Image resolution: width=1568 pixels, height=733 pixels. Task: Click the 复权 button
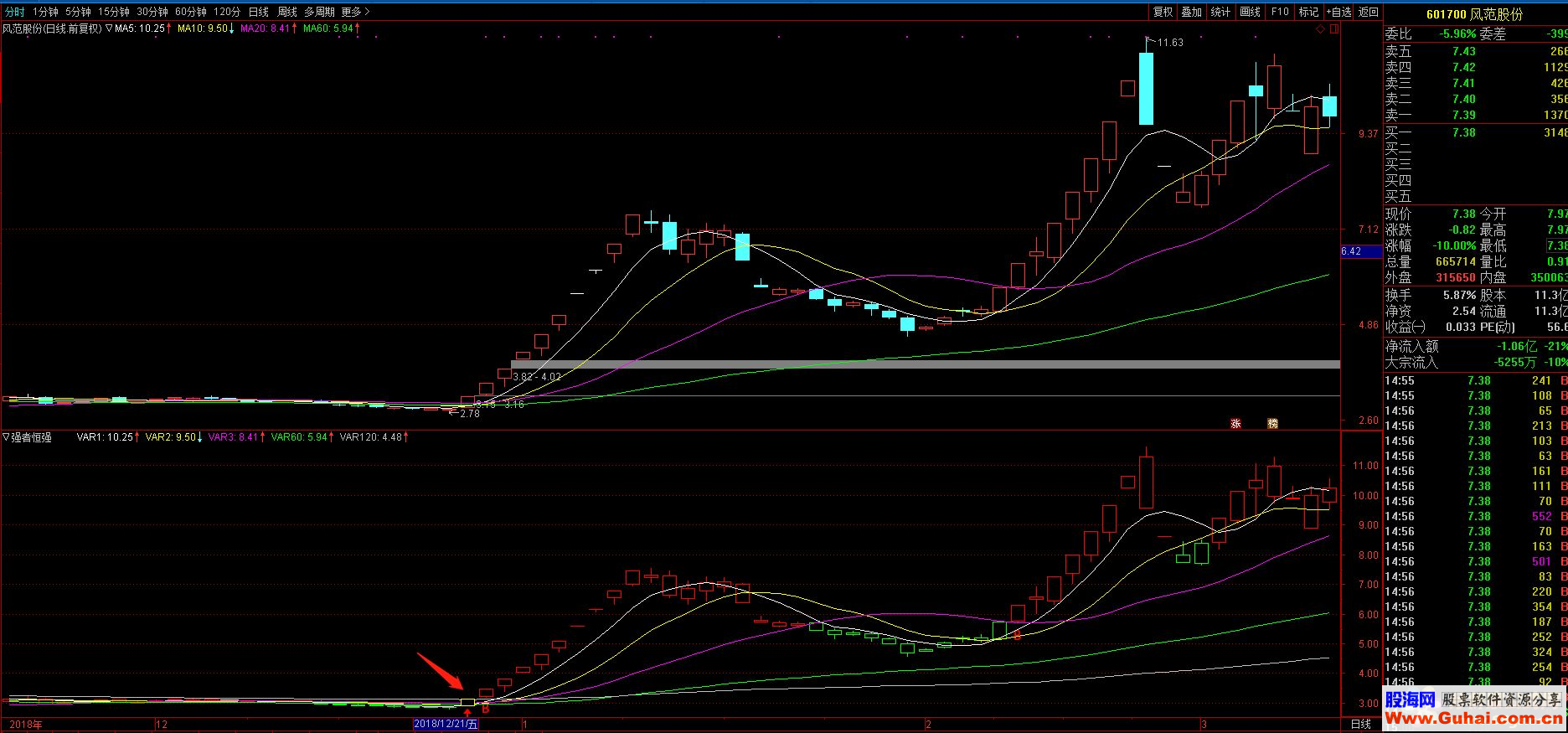coord(1163,12)
